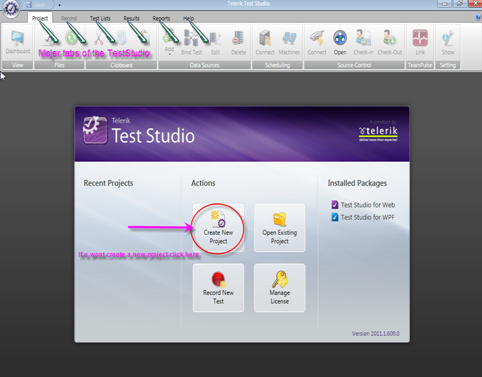482x377 pixels.
Task: Switch to the Project ribbon tab
Action: pos(40,18)
